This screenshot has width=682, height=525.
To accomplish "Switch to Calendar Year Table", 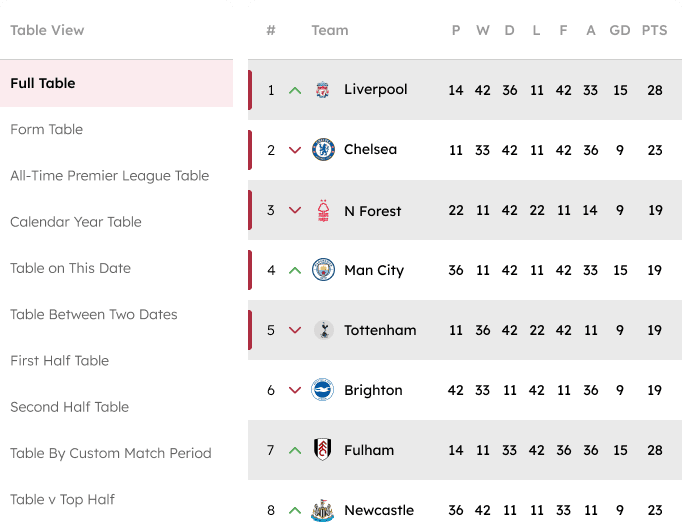I will 76,222.
